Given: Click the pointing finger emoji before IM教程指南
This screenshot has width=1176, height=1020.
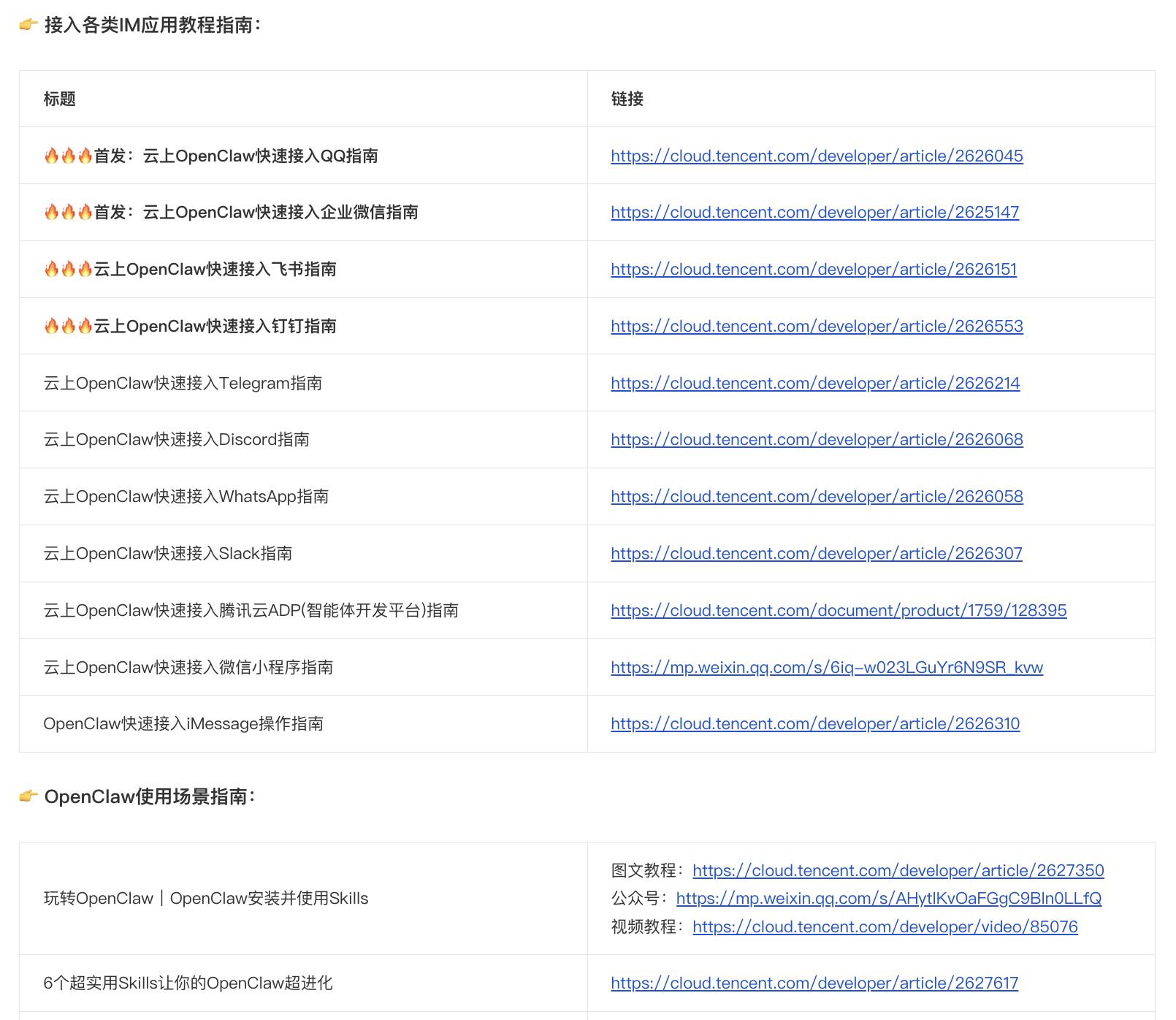Looking at the screenshot, I should click(26, 25).
